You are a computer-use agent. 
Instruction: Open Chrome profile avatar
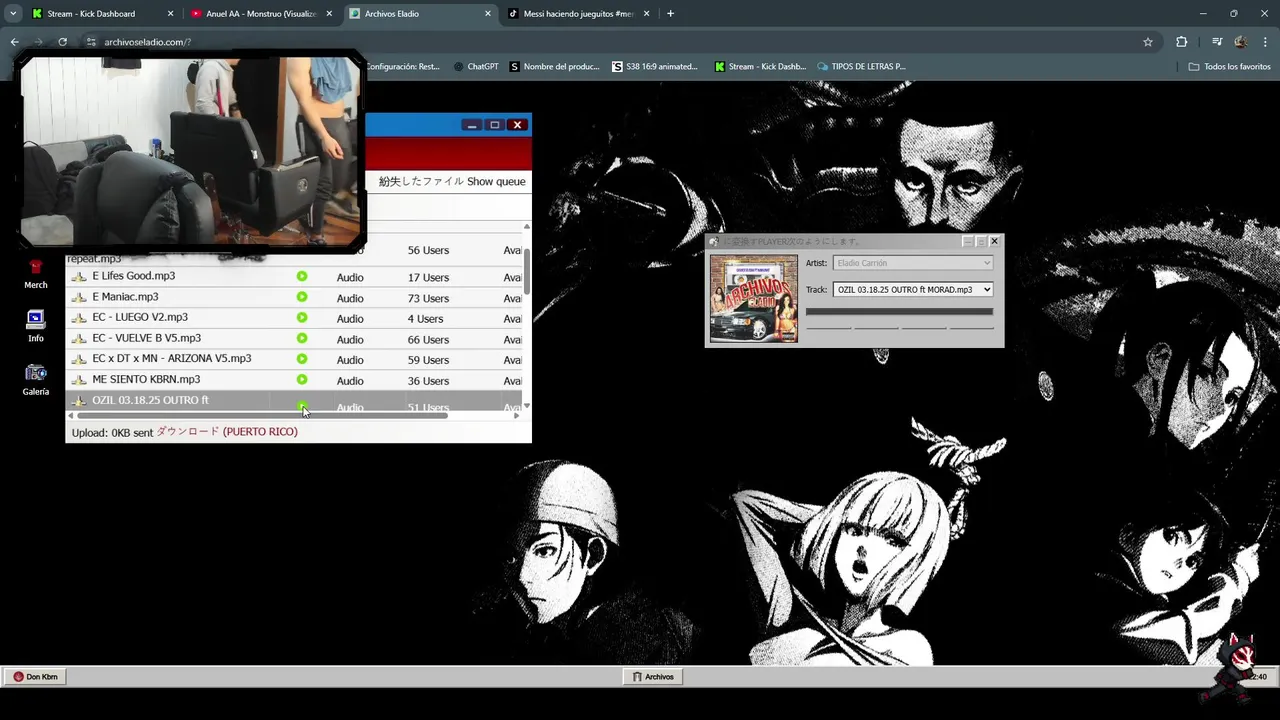pos(1241,42)
